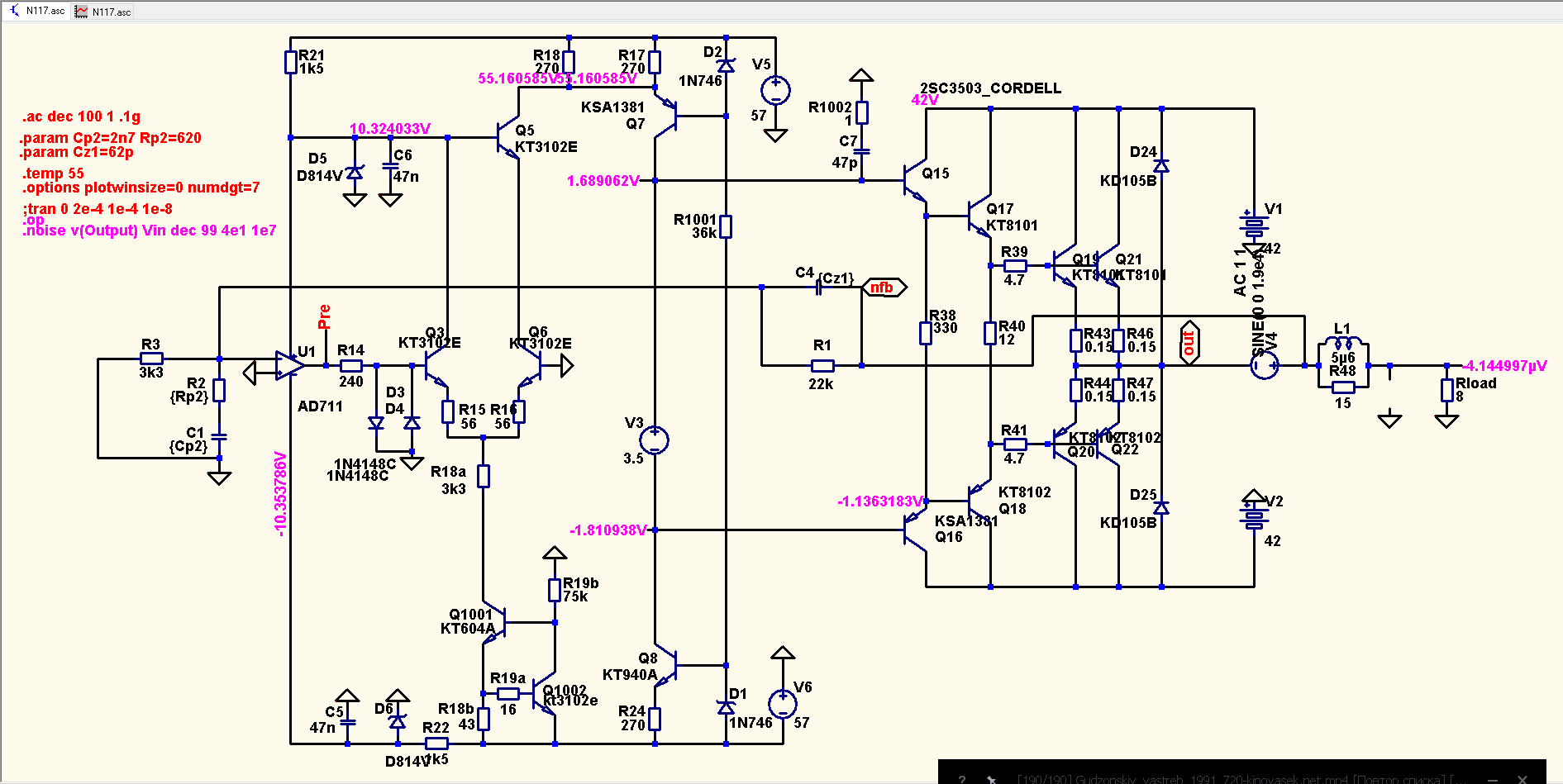The height and width of the screenshot is (784, 1563).
Task: Click the -1.810938V voltage readout
Action: pos(608,530)
